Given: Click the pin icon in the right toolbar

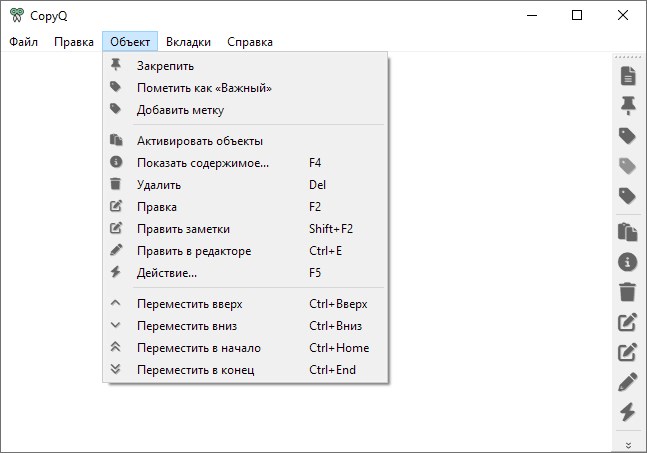Looking at the screenshot, I should (x=628, y=105).
